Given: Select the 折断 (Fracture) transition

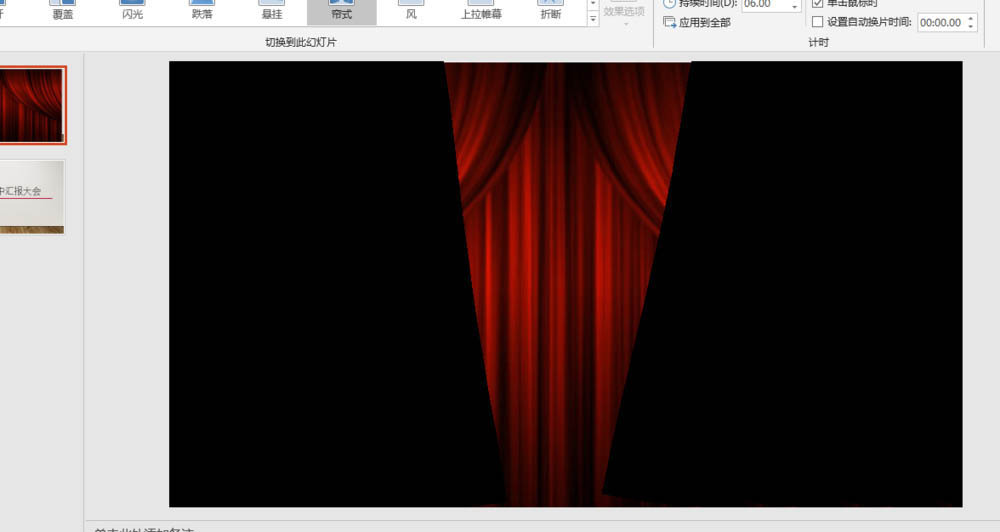Looking at the screenshot, I should coord(550,11).
